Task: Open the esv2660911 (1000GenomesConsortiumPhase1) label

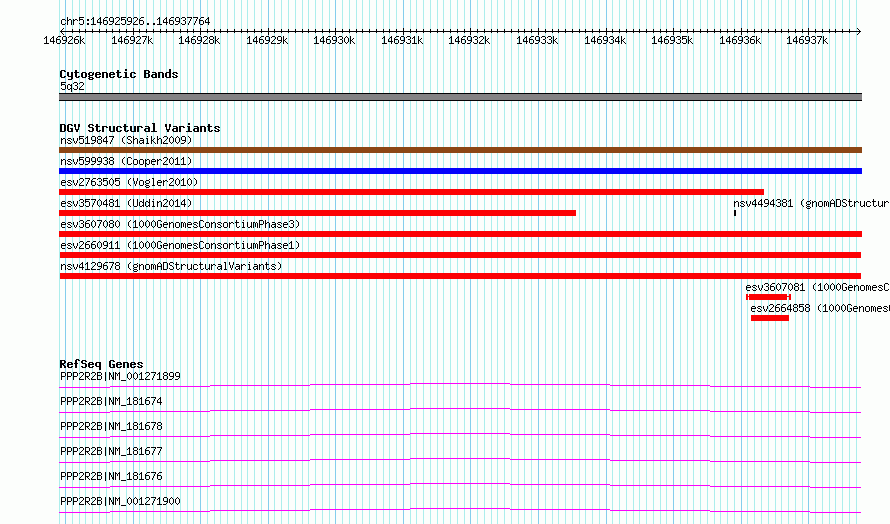Action: pyautogui.click(x=180, y=245)
